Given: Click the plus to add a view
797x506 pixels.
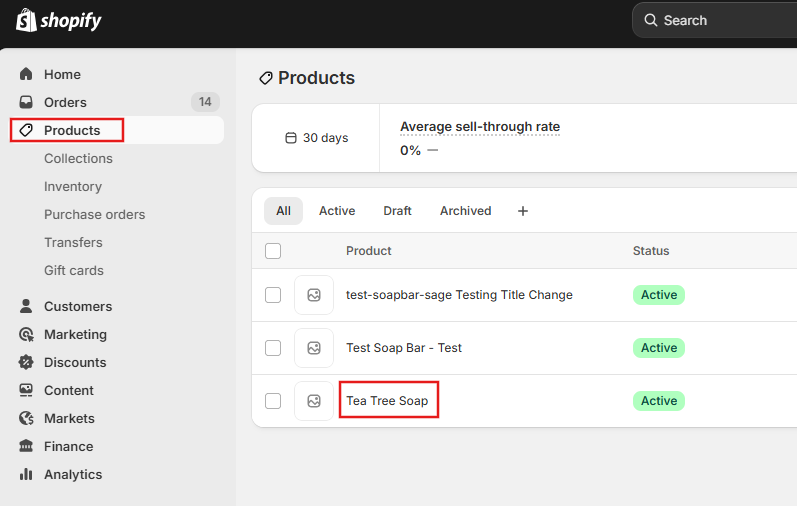Looking at the screenshot, I should (522, 211).
